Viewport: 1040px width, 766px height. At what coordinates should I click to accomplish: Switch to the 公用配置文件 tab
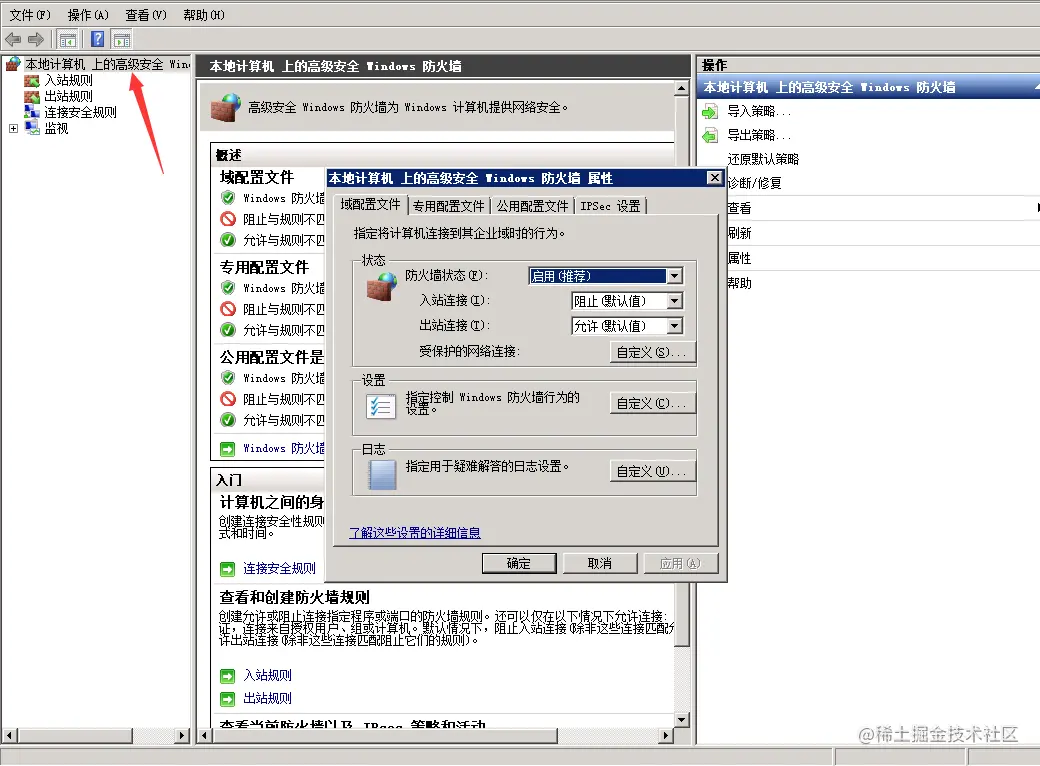533,206
